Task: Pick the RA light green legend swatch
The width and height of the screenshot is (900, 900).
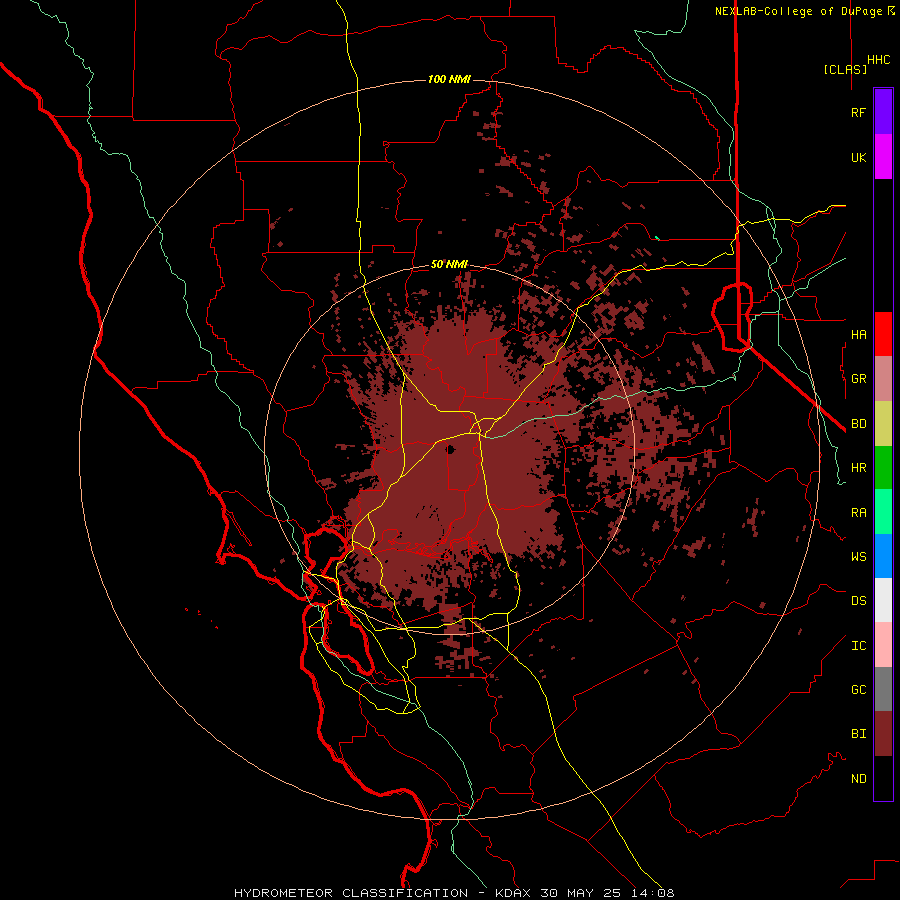Action: point(883,512)
